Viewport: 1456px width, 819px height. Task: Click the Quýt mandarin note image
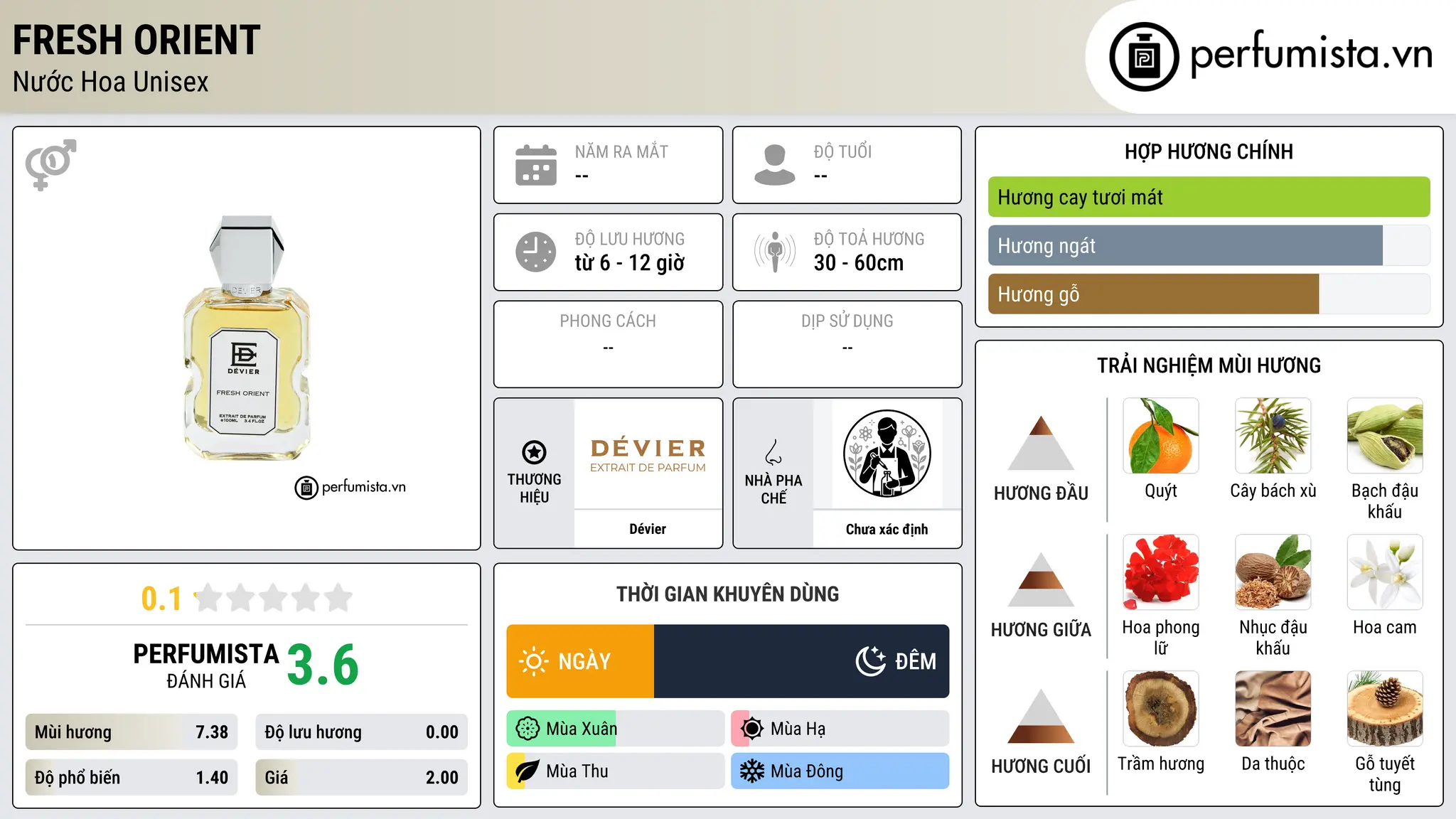point(1161,436)
